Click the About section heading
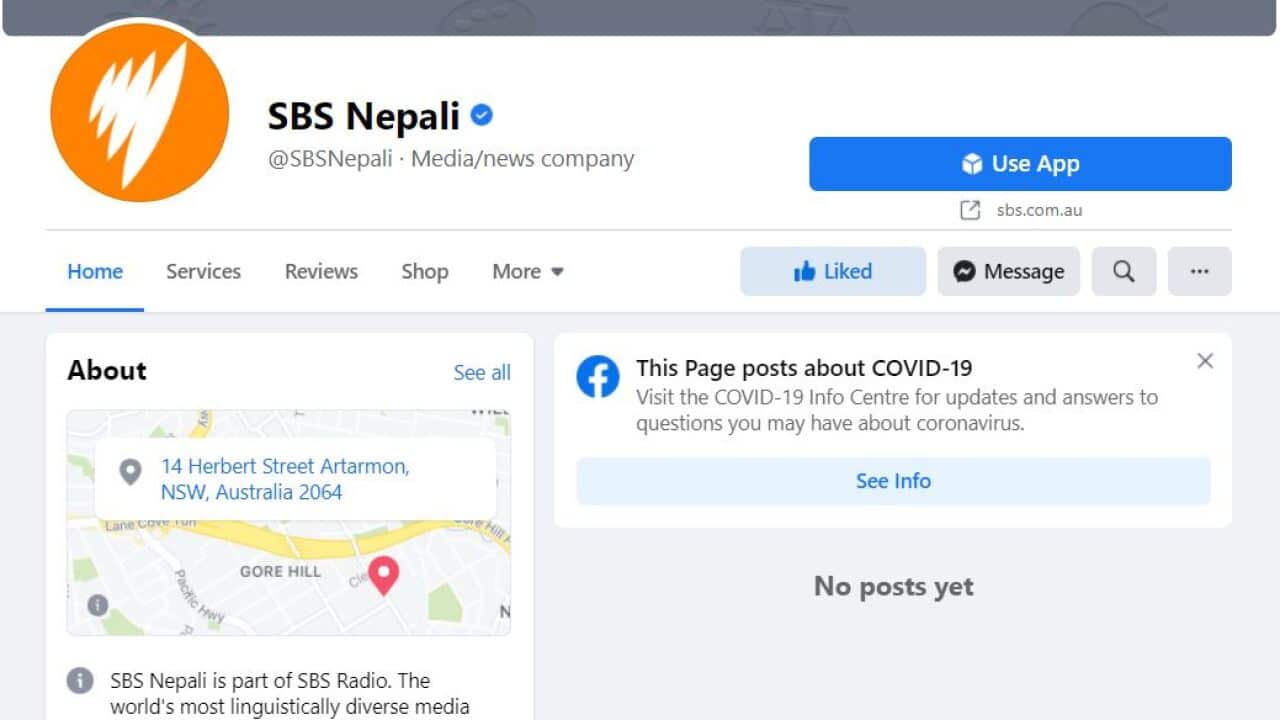 click(107, 370)
